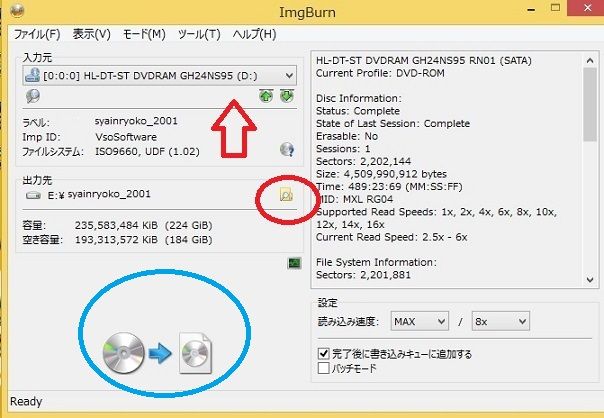Enable the batch mode (バッチモード) checkbox
The image size is (604, 418).
[324, 368]
